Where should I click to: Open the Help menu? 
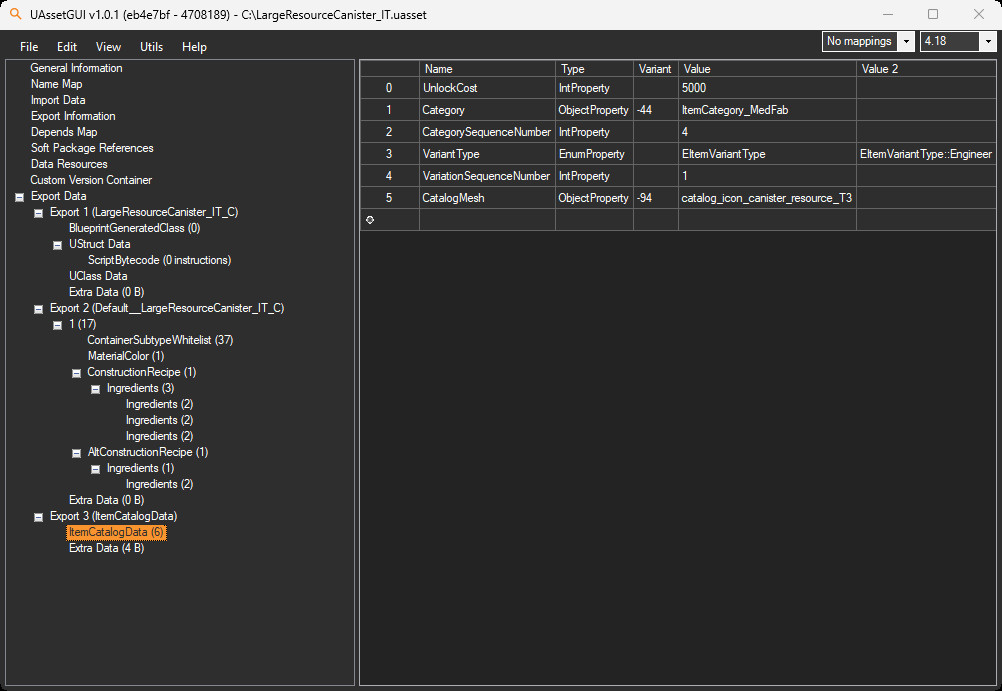194,47
